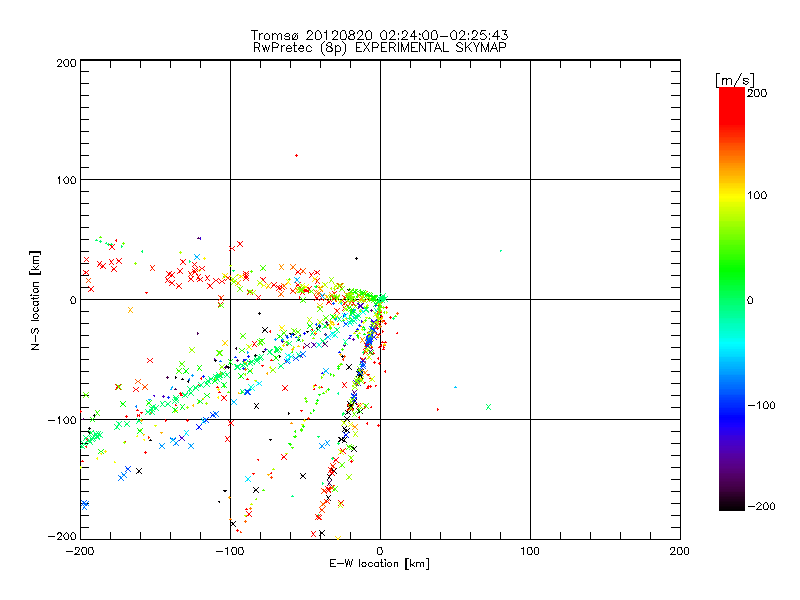Click the x-axis tick label '0' below the plot

coord(380,551)
